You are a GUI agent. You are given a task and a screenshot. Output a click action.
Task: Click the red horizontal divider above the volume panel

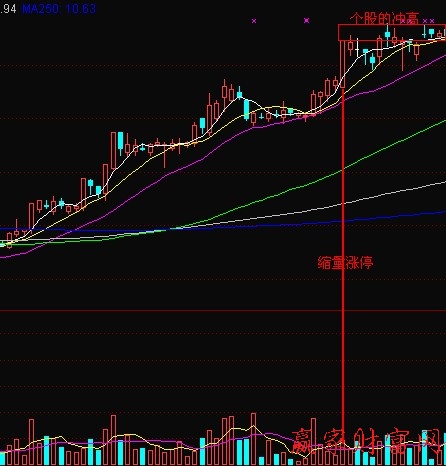tap(223, 311)
